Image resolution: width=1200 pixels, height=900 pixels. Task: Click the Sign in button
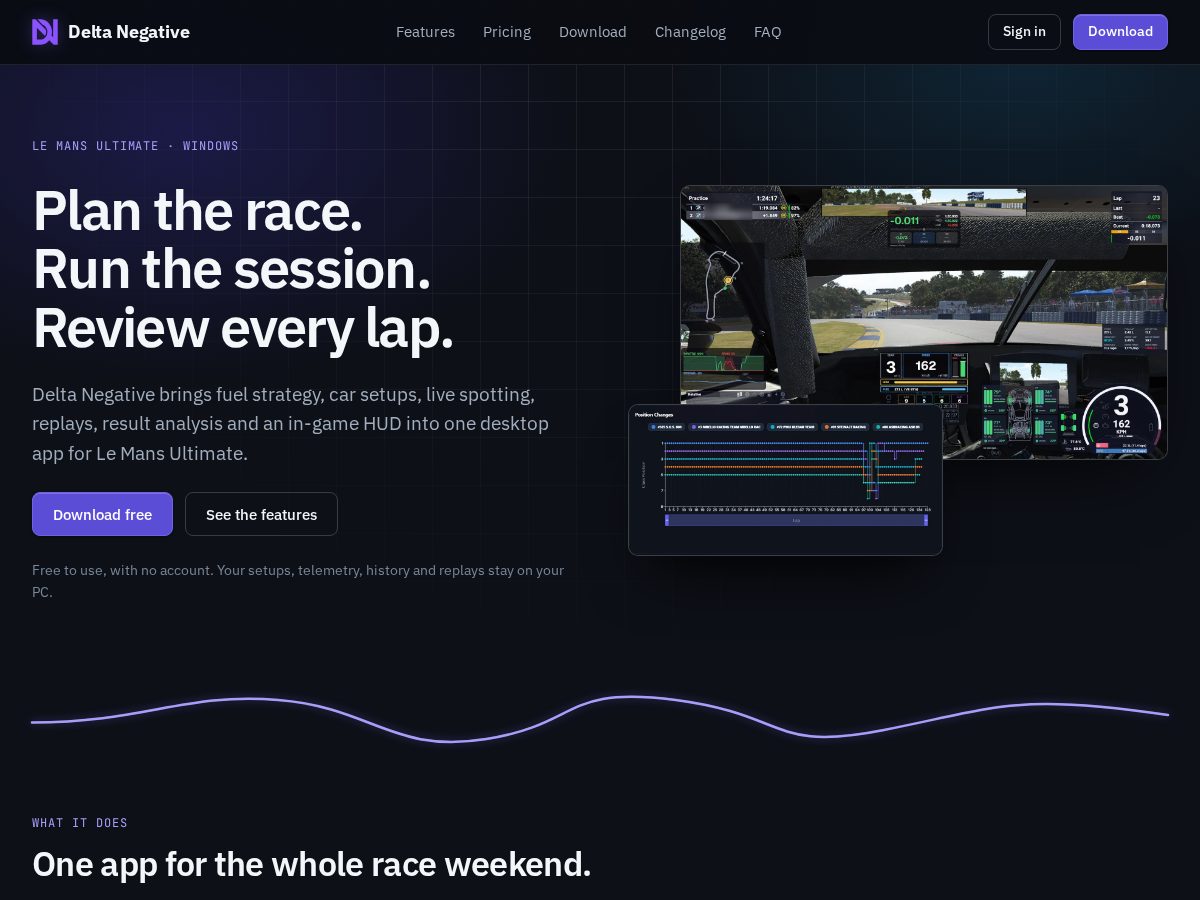(1024, 32)
